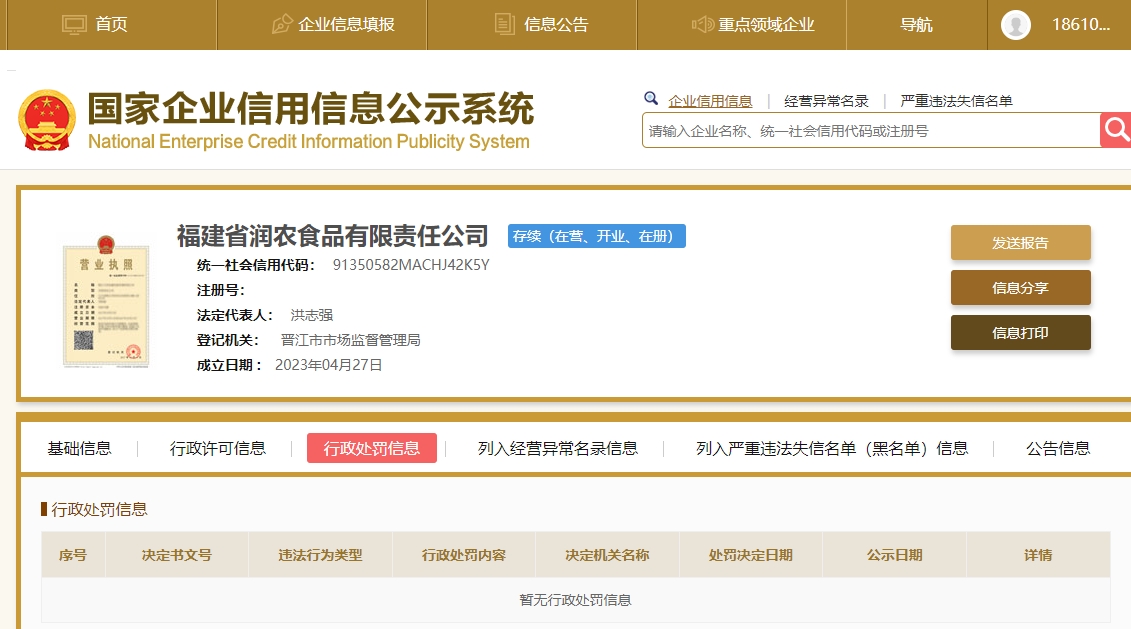Image resolution: width=1131 pixels, height=629 pixels.
Task: Click the red search magnifier button
Action: click(1115, 130)
